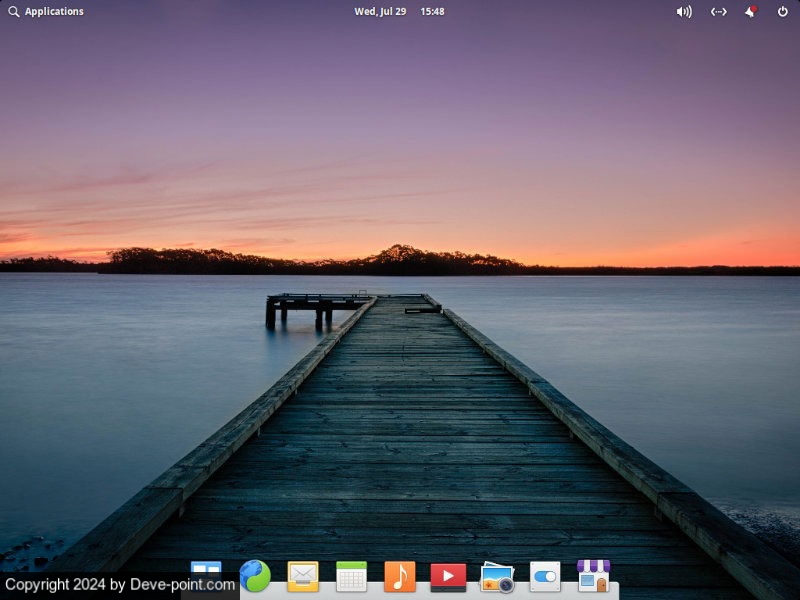Open the Videos app red play icon
This screenshot has height=600, width=800.
(x=448, y=576)
